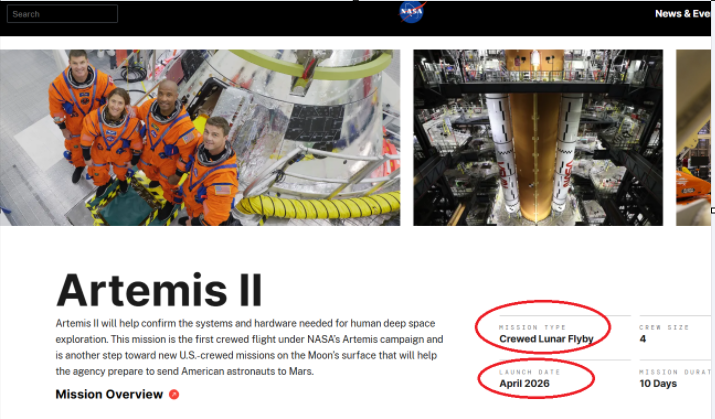The image size is (715, 419).
Task: Click the Artemis II page heading
Action: [x=159, y=290]
